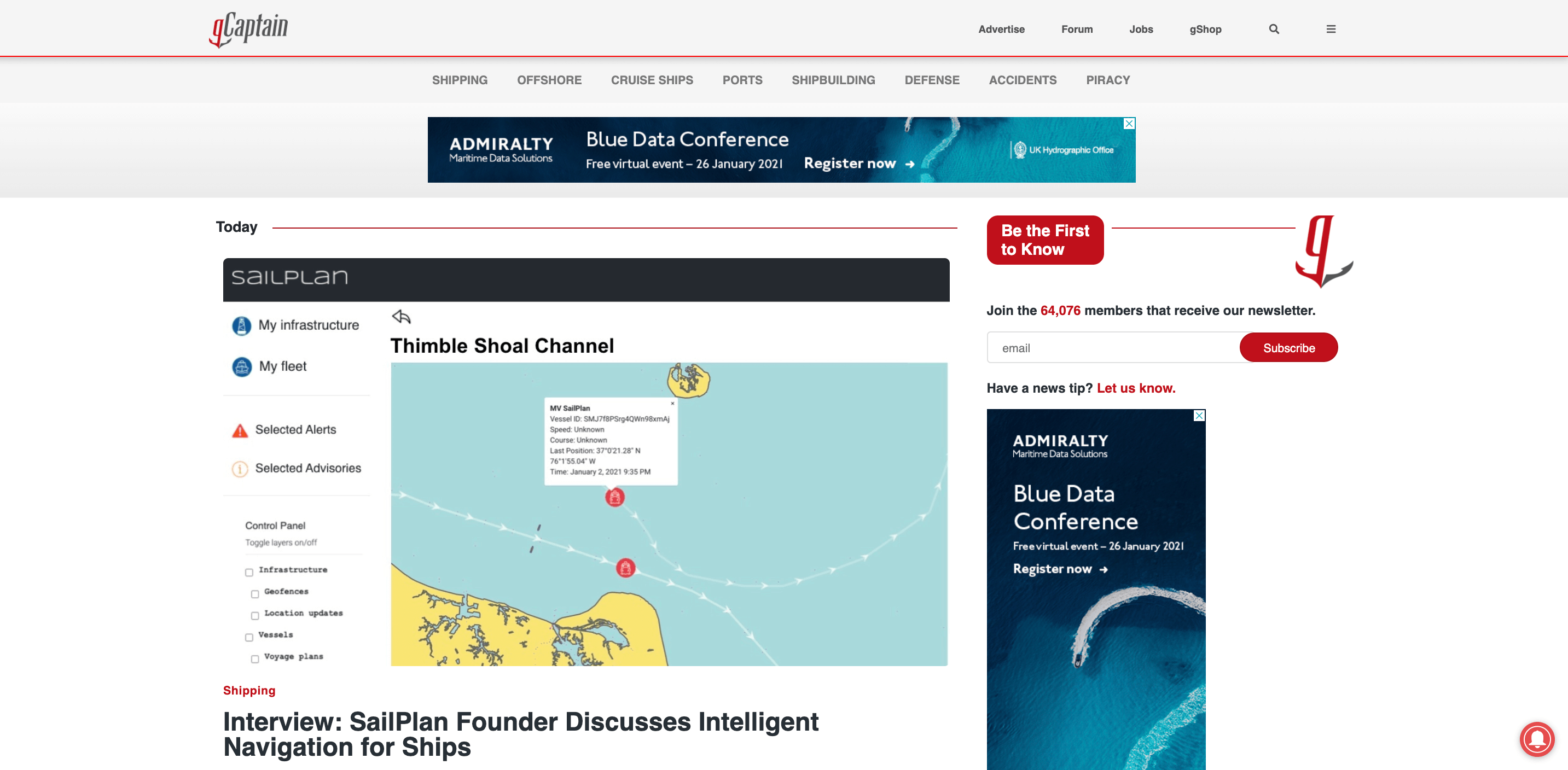Viewport: 1568px width, 770px height.
Task: Click the 'Today' heading
Action: [x=236, y=227]
